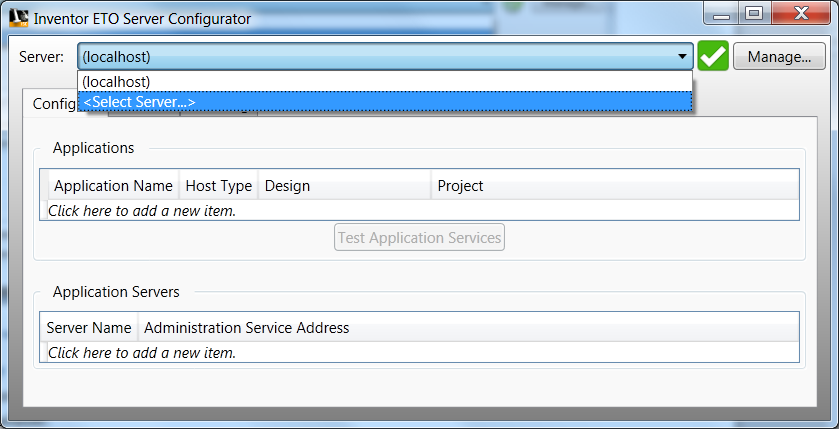Close the Inventor ETO Server Configurator window
The image size is (839, 429).
tap(801, 14)
